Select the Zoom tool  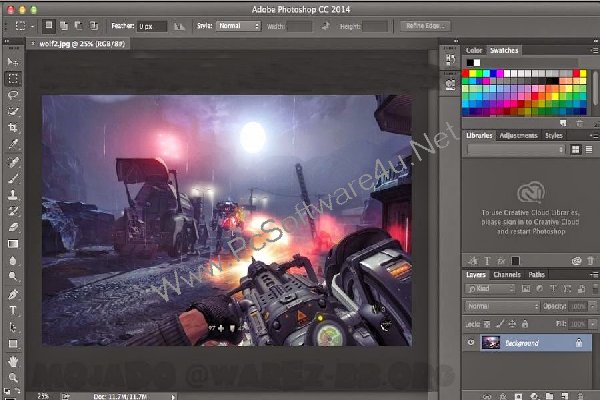point(13,377)
